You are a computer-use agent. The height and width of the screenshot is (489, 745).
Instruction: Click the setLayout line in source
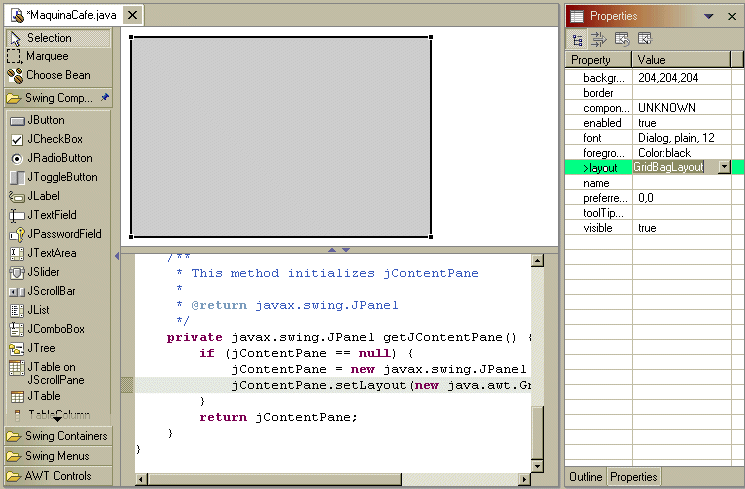point(381,385)
